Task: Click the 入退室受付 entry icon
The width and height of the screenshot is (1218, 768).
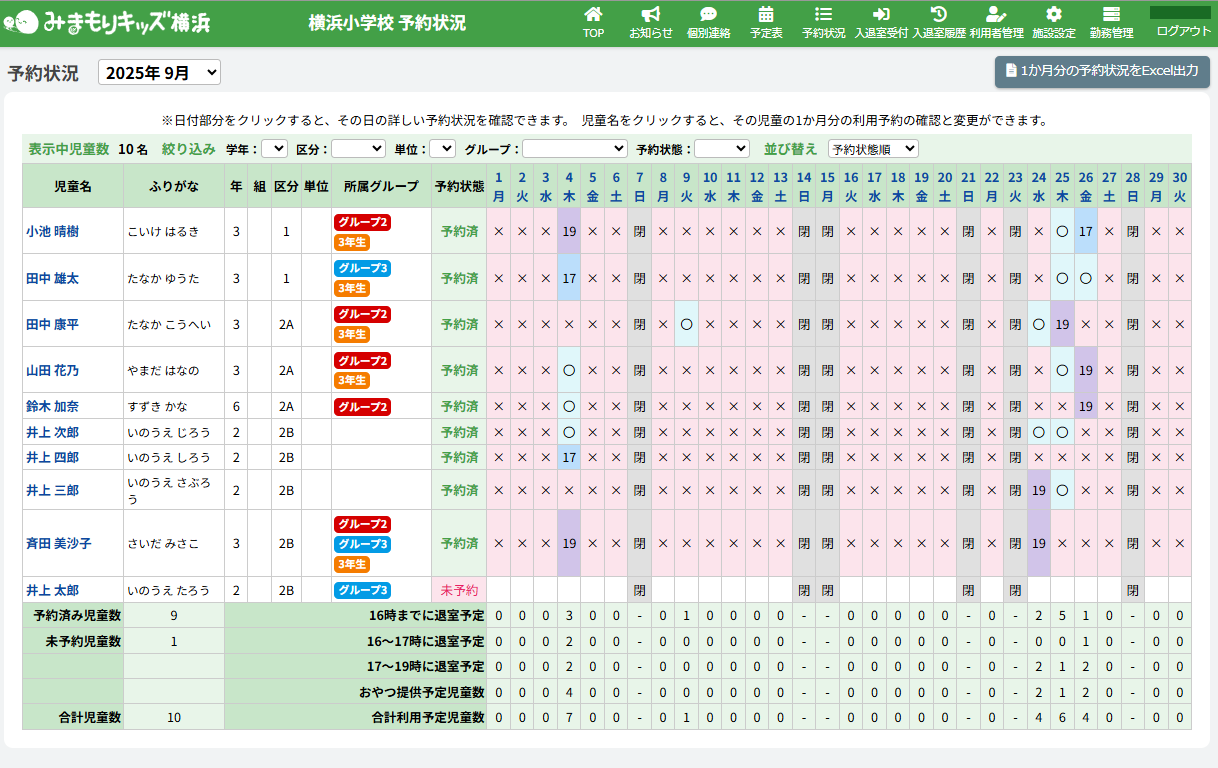Action: click(x=881, y=15)
